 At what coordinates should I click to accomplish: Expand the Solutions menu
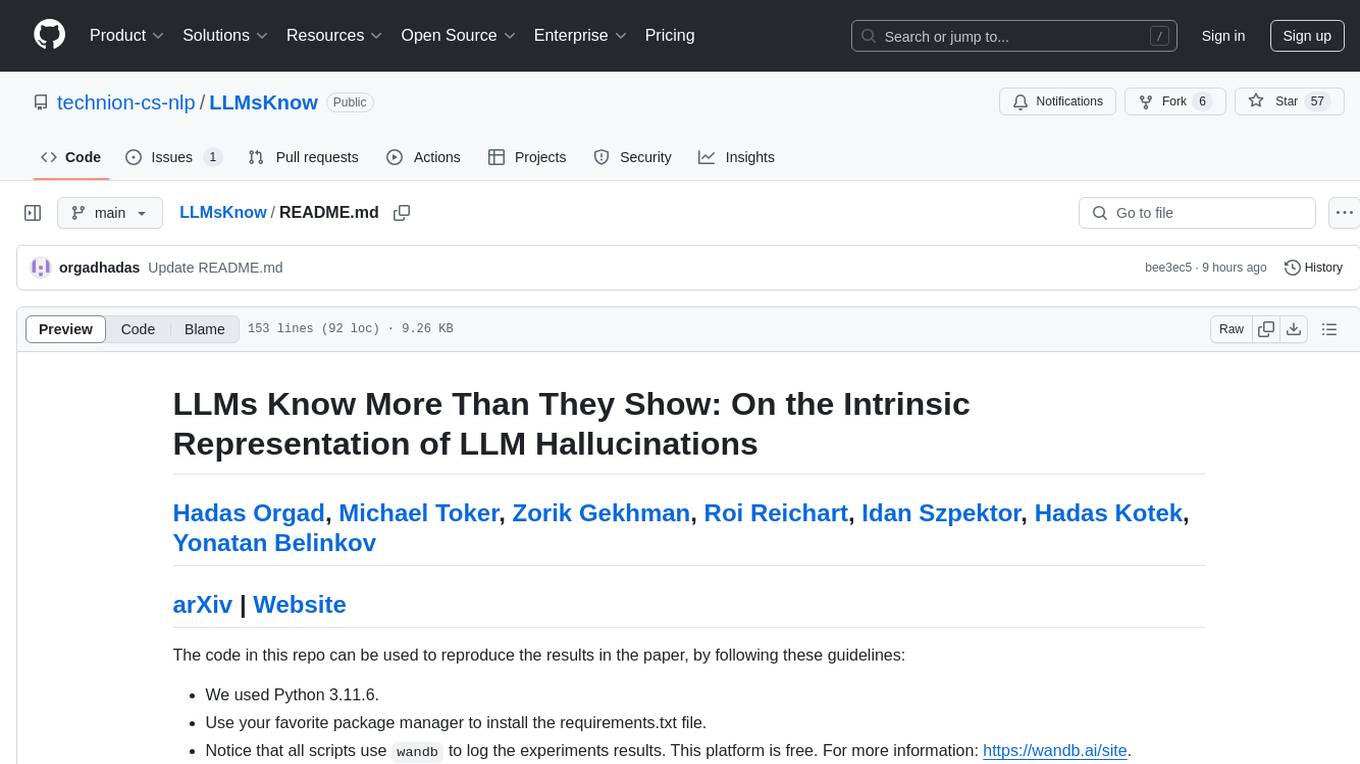point(226,35)
